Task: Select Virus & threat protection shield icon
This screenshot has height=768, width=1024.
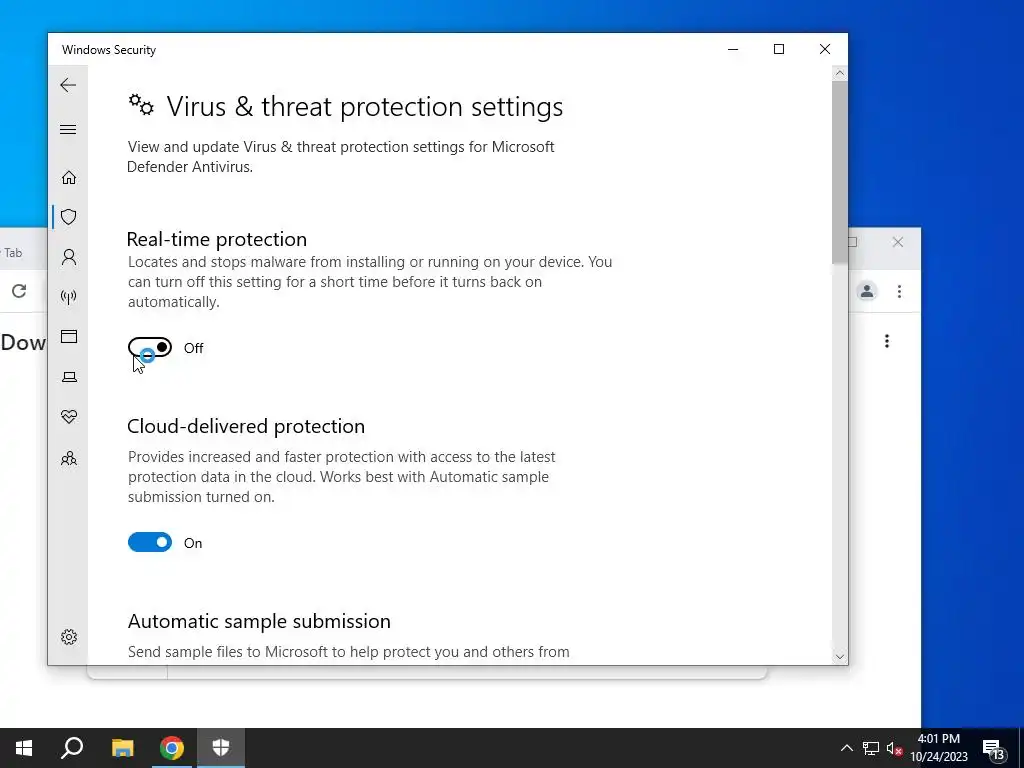Action: coord(69,217)
